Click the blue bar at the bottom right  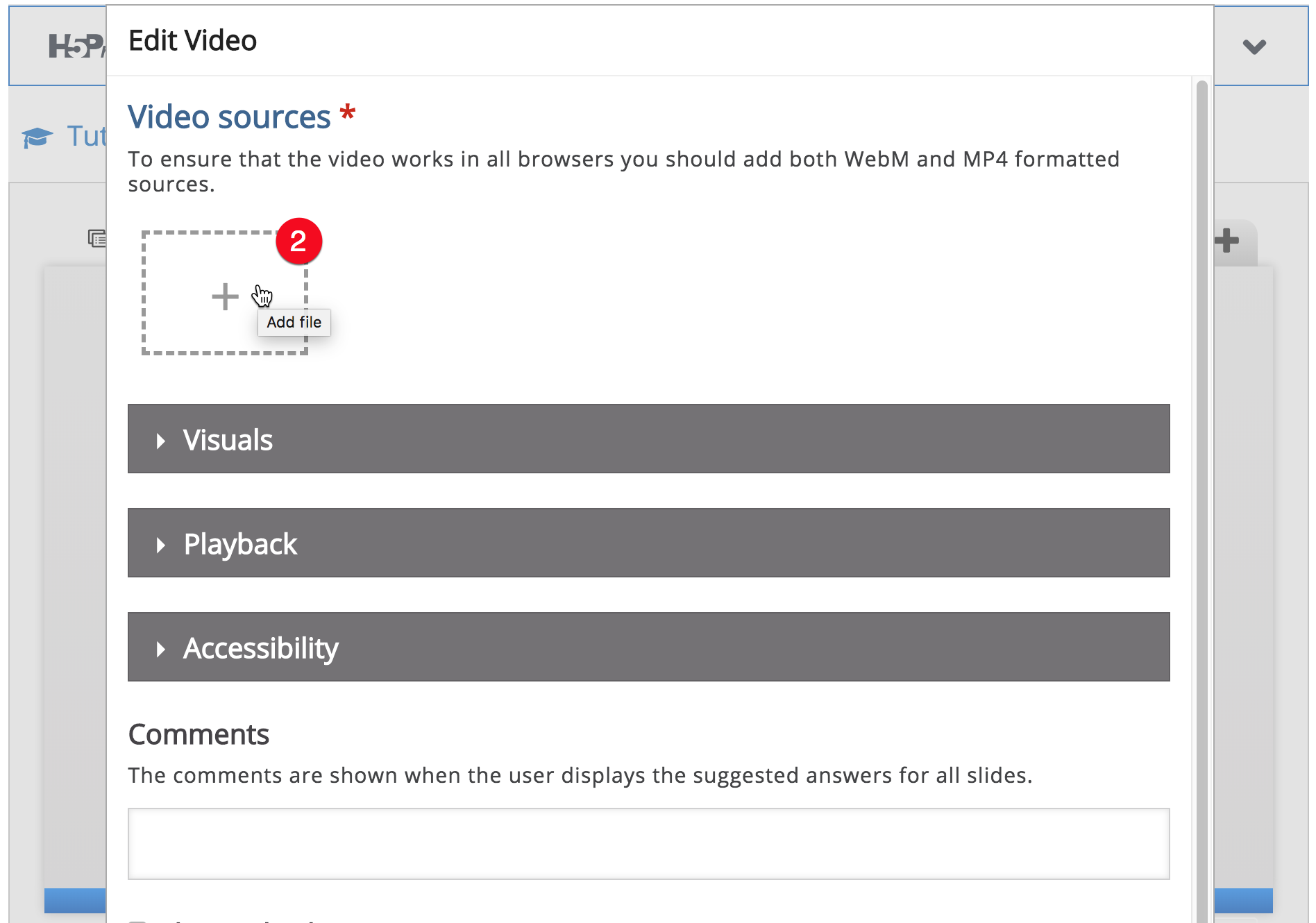coord(1243,900)
